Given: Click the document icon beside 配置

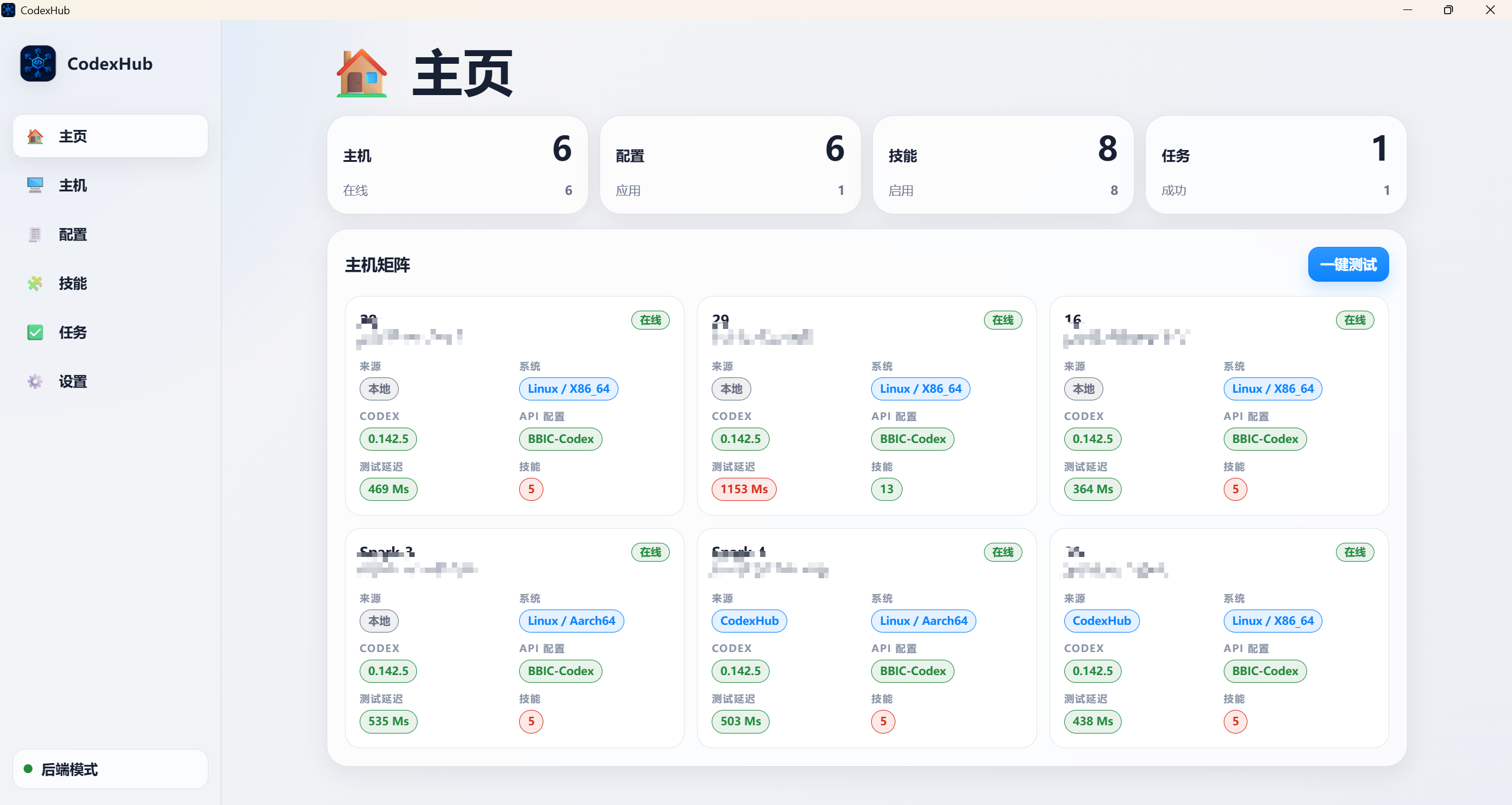Looking at the screenshot, I should 35,234.
